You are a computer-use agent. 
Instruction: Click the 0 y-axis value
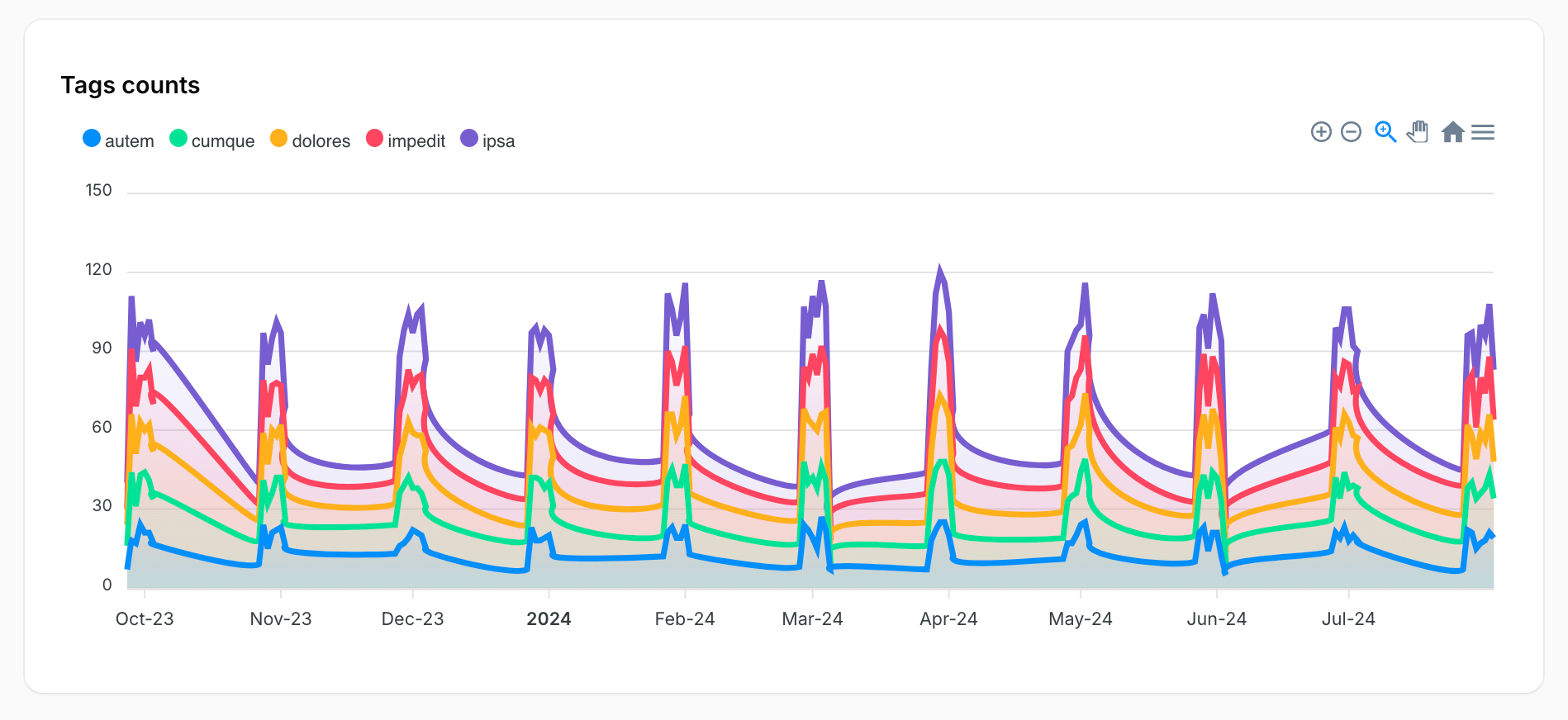(107, 585)
